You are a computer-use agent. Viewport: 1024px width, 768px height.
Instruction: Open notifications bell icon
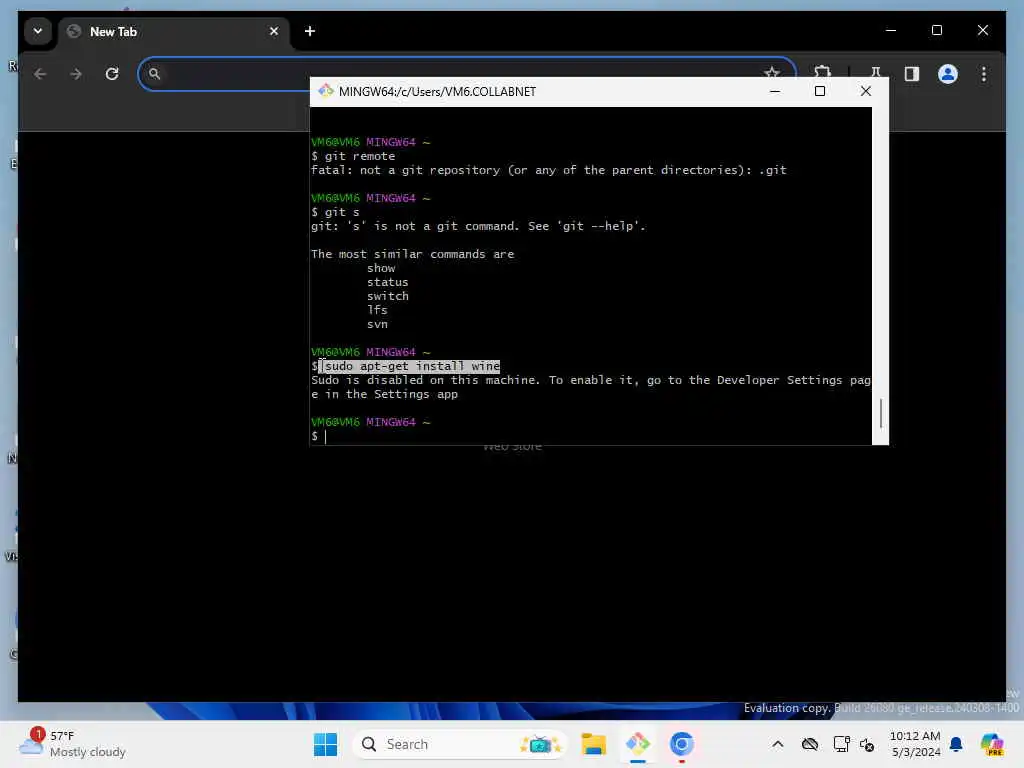click(956, 744)
